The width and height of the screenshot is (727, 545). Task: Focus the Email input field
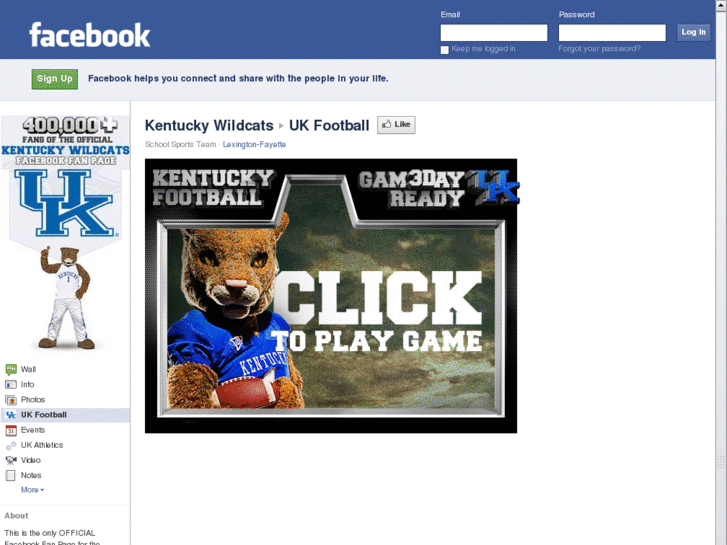coord(494,33)
